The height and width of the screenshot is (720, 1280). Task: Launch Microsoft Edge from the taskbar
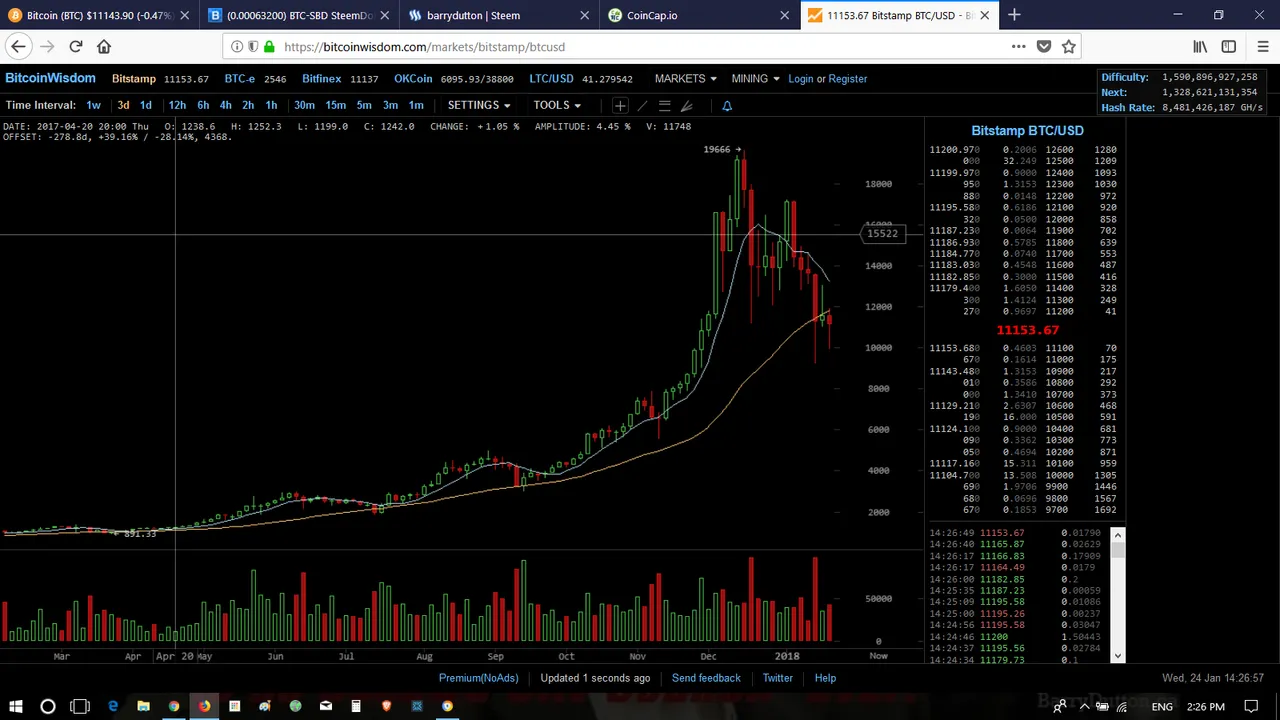click(x=113, y=707)
